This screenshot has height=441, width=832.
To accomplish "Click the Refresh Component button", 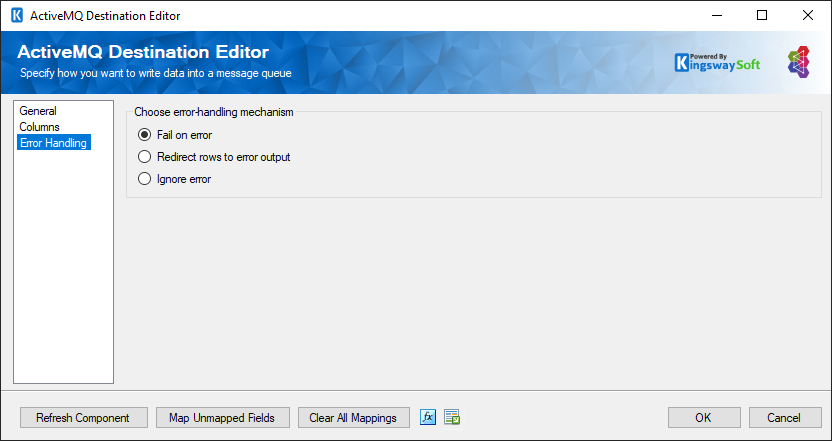I will [x=84, y=418].
